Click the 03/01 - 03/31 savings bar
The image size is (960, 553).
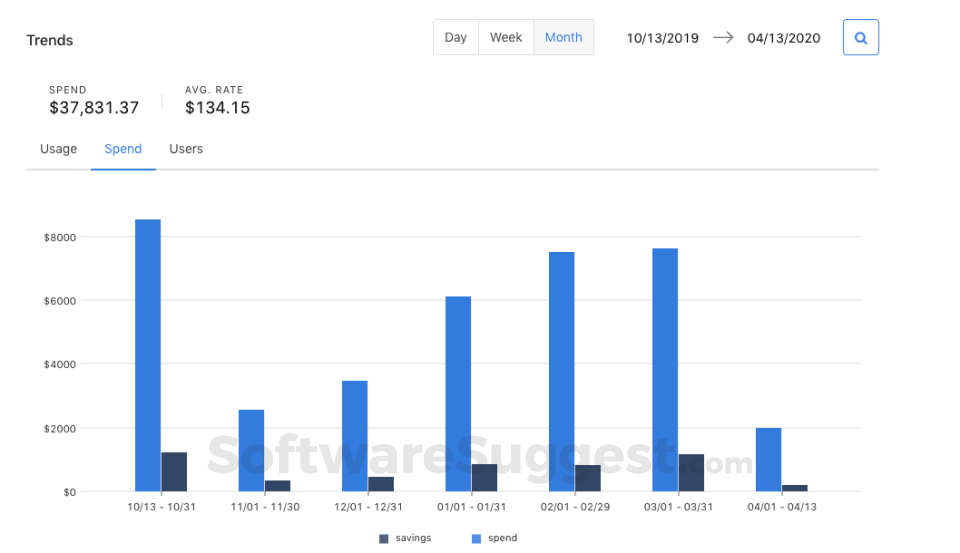(x=691, y=473)
